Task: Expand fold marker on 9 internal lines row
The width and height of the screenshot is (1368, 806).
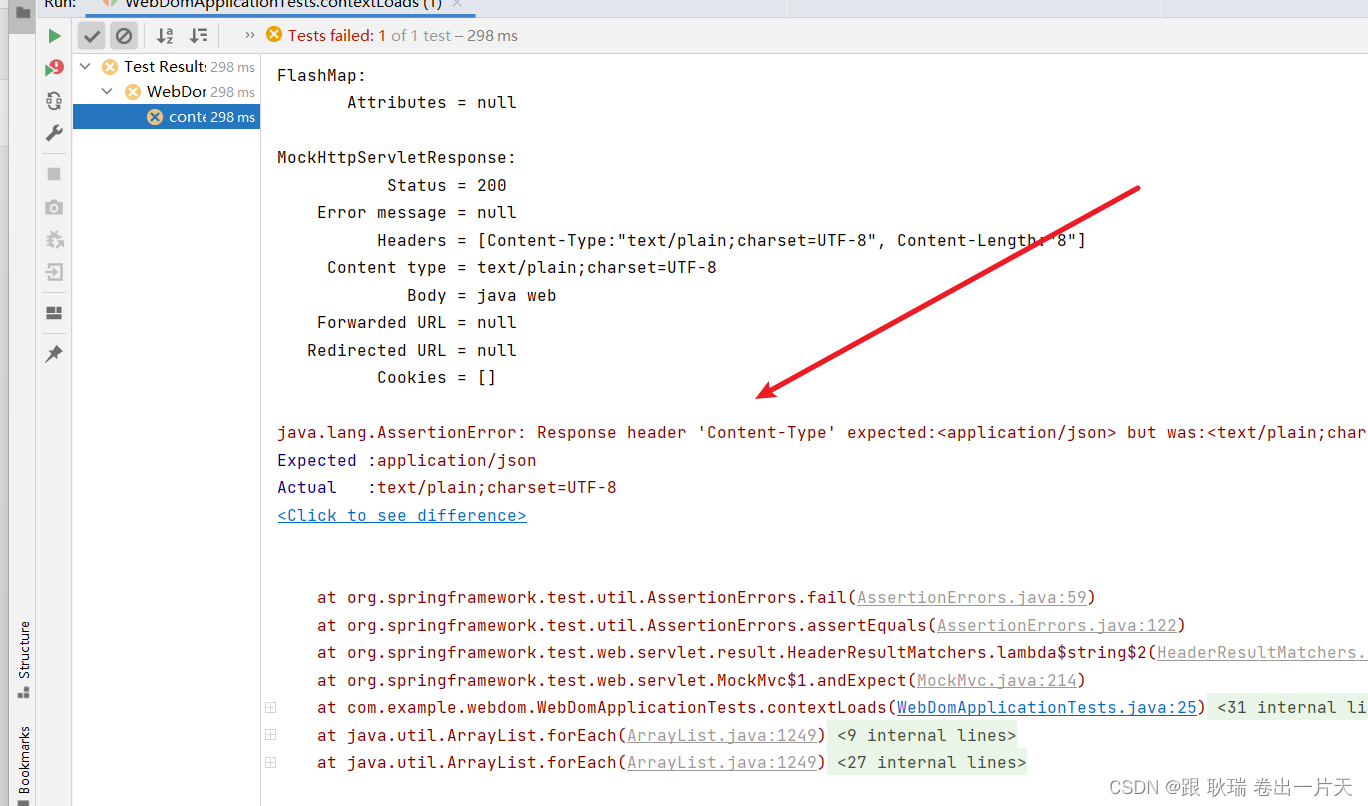Action: (x=270, y=735)
